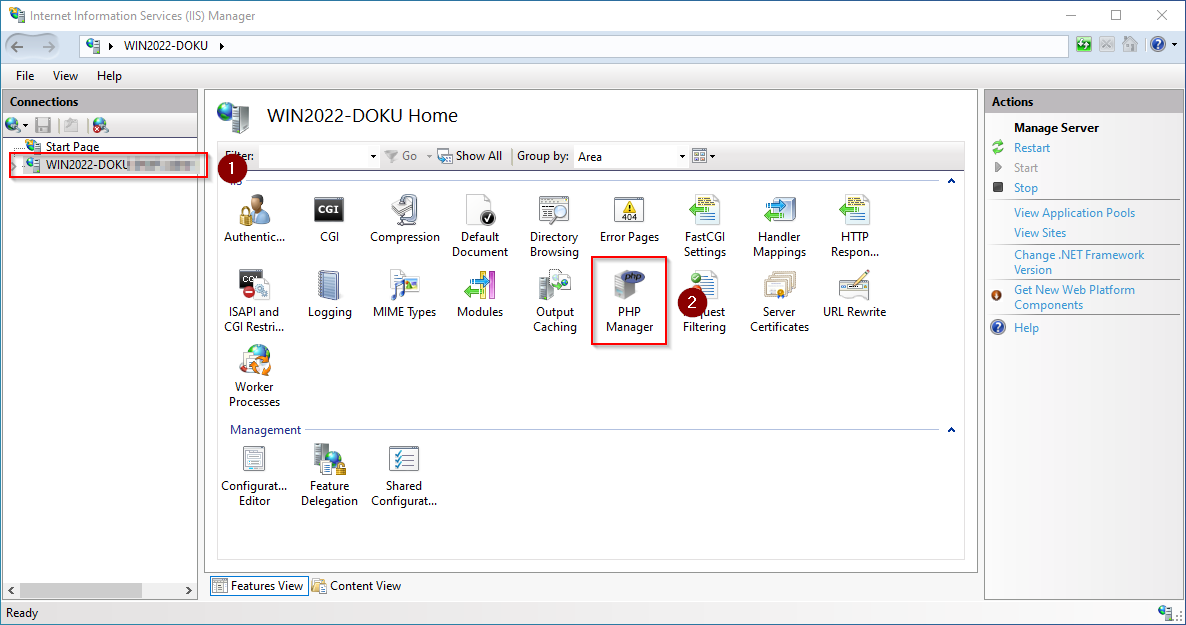Open Handler Mappings feature
Image resolution: width=1186 pixels, height=625 pixels.
tap(779, 226)
